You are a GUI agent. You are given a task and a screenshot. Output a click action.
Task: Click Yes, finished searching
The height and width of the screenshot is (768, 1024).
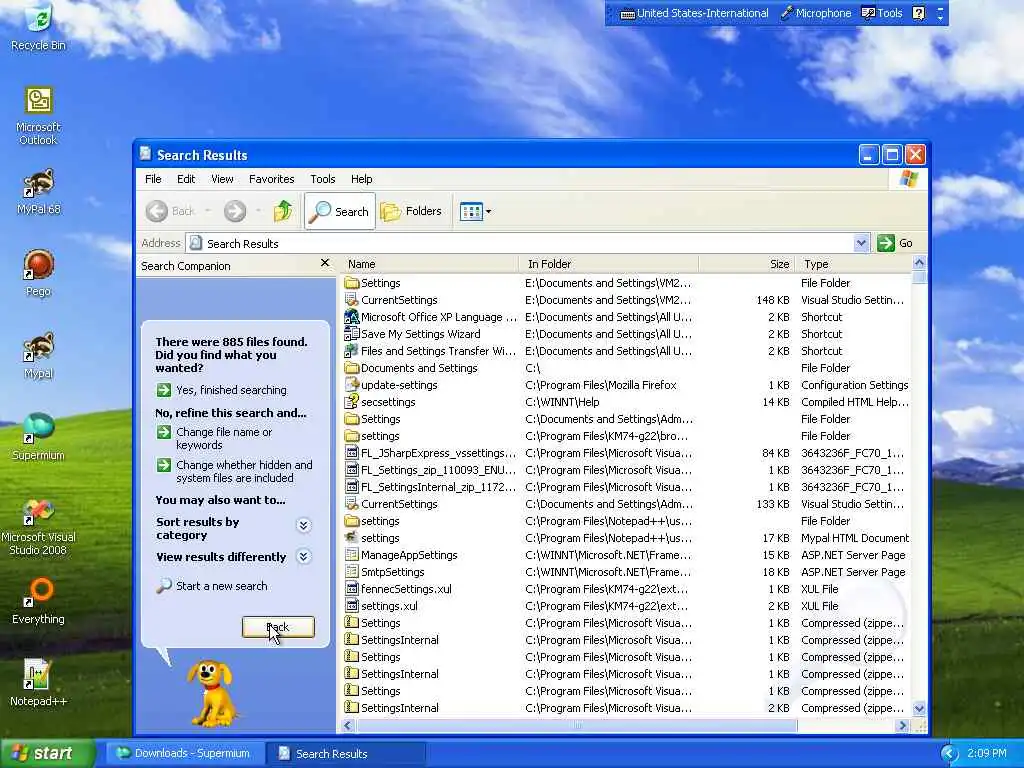221,390
